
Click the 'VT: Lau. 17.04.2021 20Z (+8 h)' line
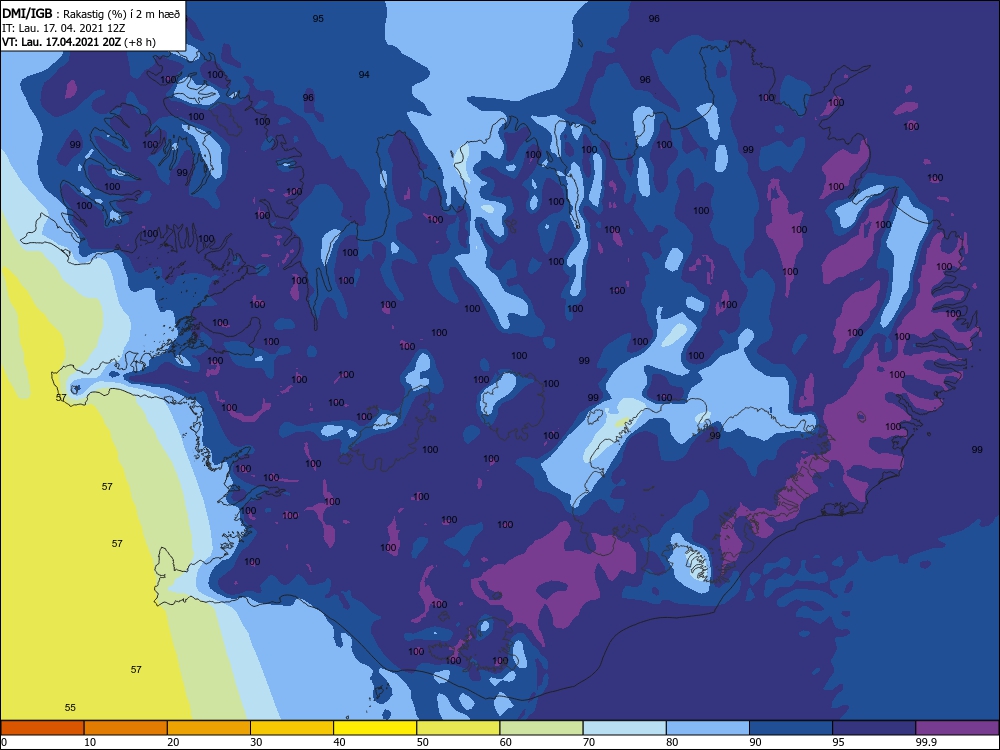(79, 42)
